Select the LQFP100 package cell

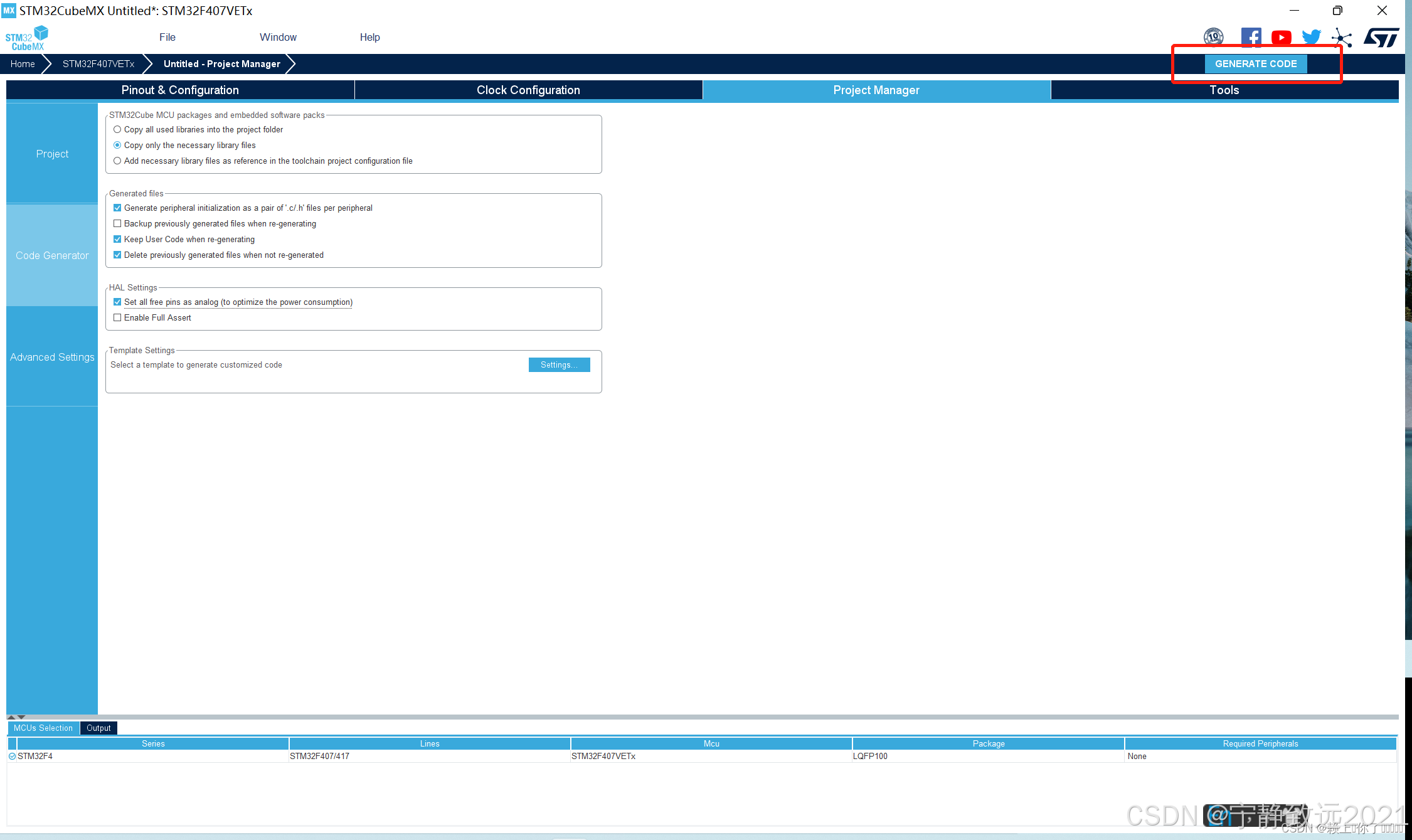click(989, 757)
